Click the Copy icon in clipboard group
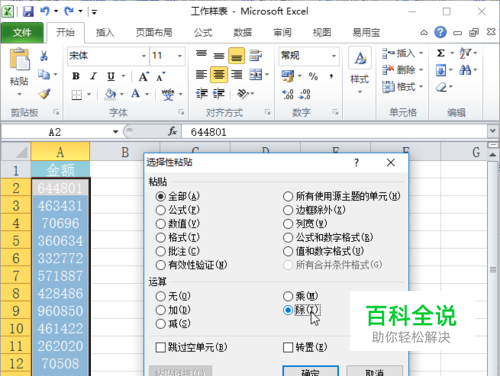 (x=44, y=74)
